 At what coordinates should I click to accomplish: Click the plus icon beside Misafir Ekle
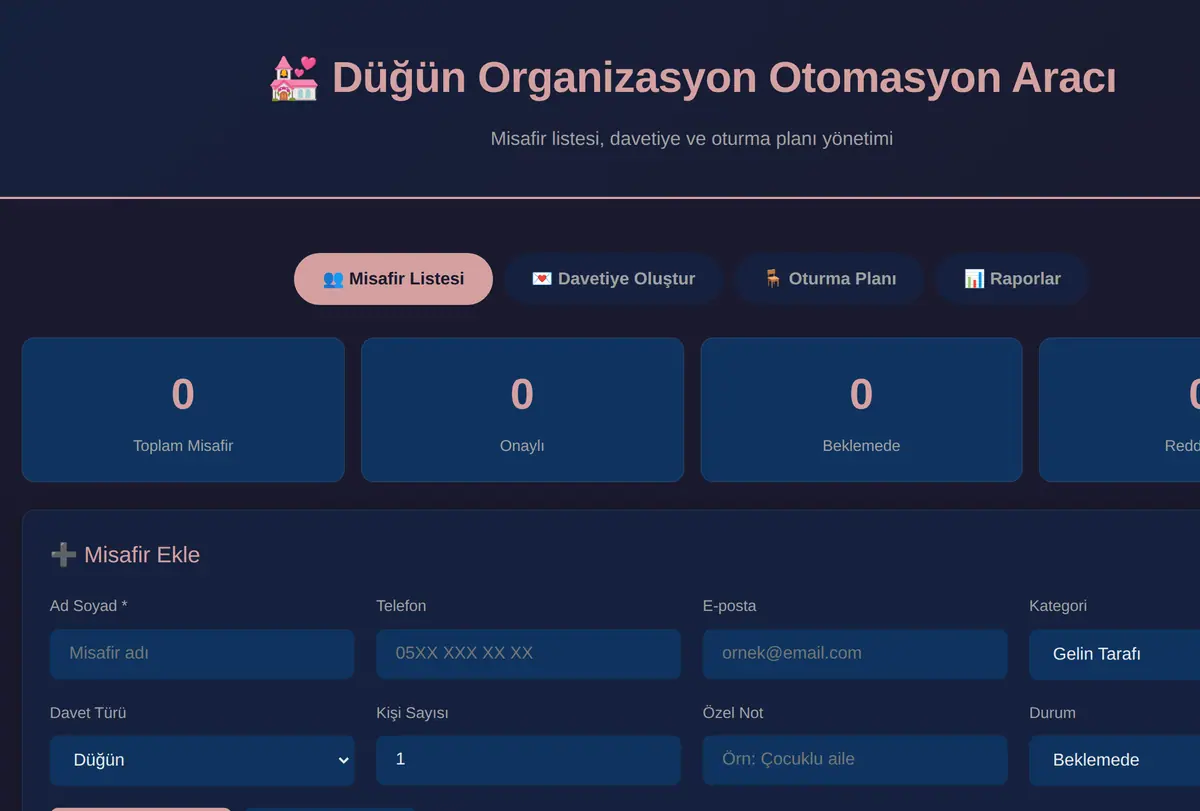pyautogui.click(x=63, y=554)
